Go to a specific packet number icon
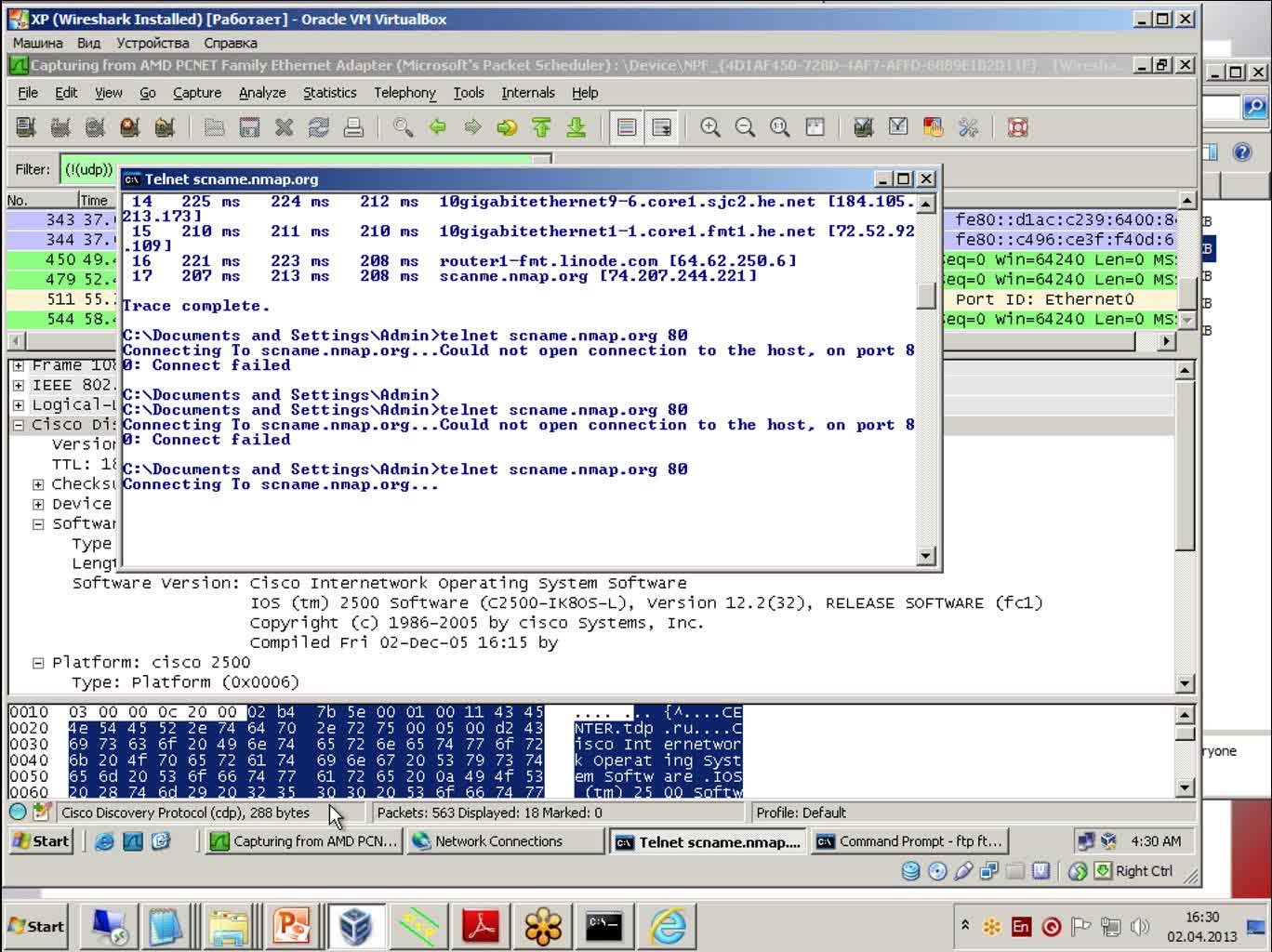 click(x=507, y=127)
